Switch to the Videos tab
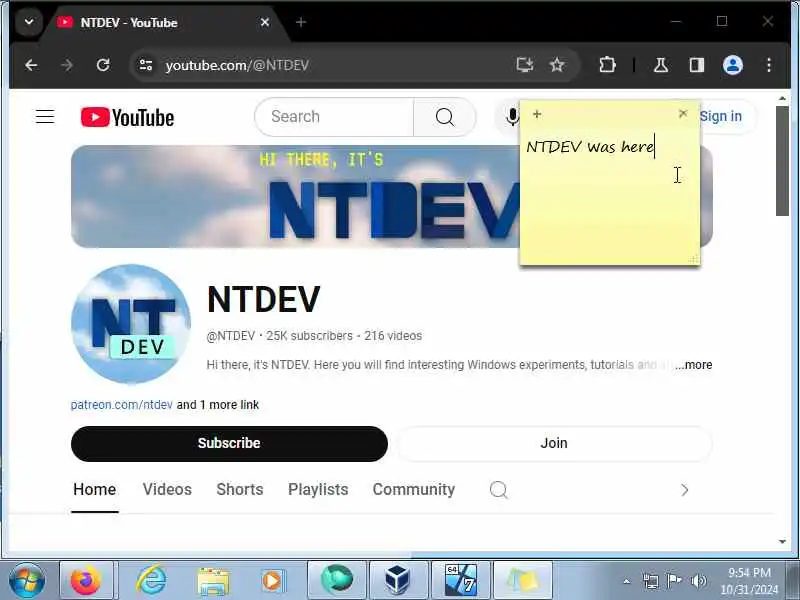 click(x=167, y=489)
